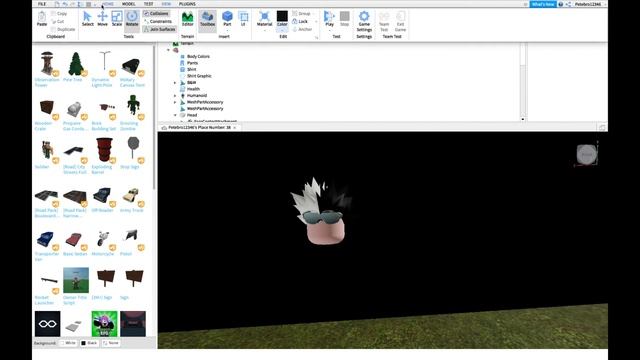Viewport: 640px width, 360px height.
Task: Collapse the Head tree item
Action: 175,115
